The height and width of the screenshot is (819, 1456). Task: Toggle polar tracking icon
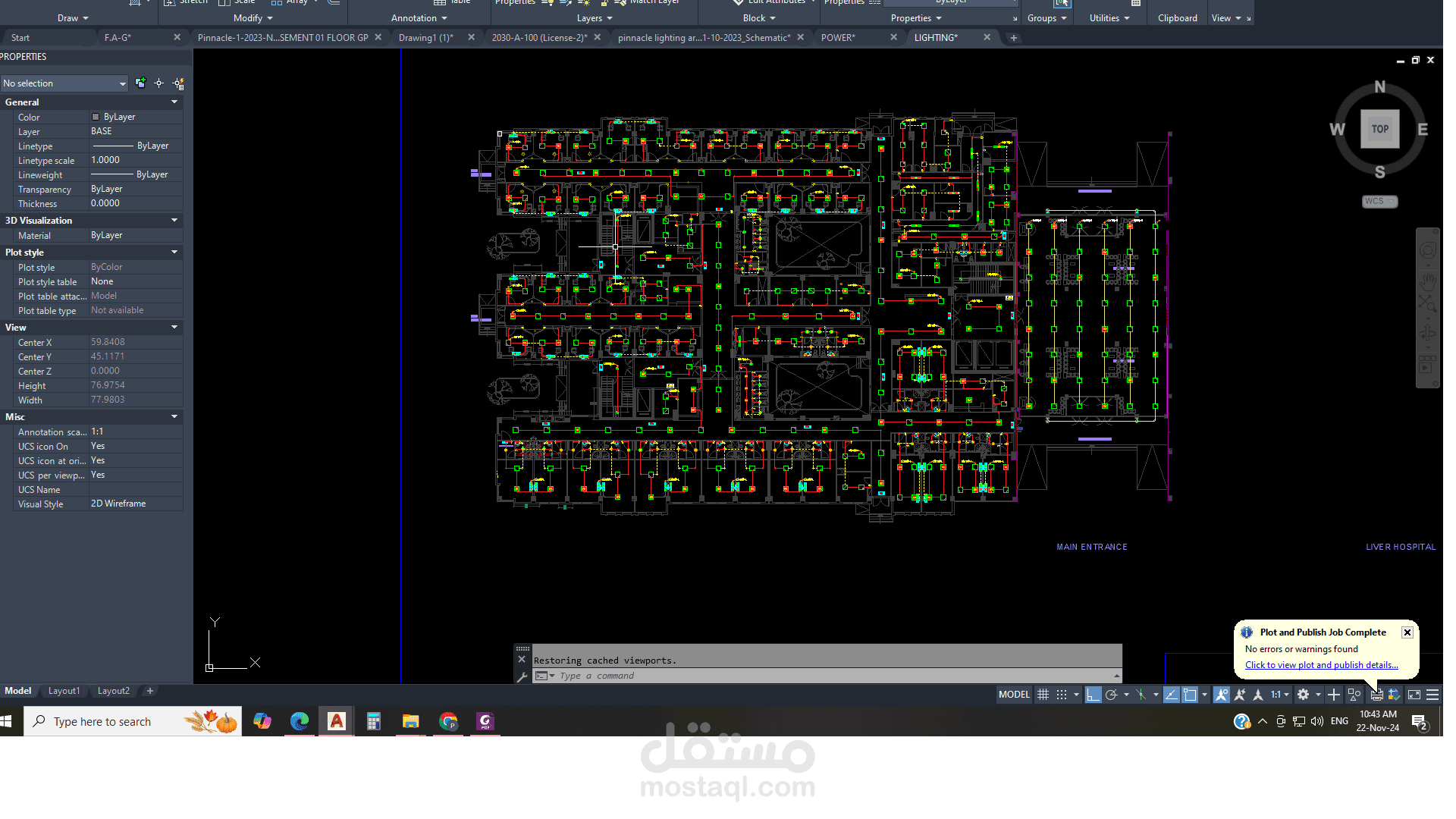[x=1112, y=695]
